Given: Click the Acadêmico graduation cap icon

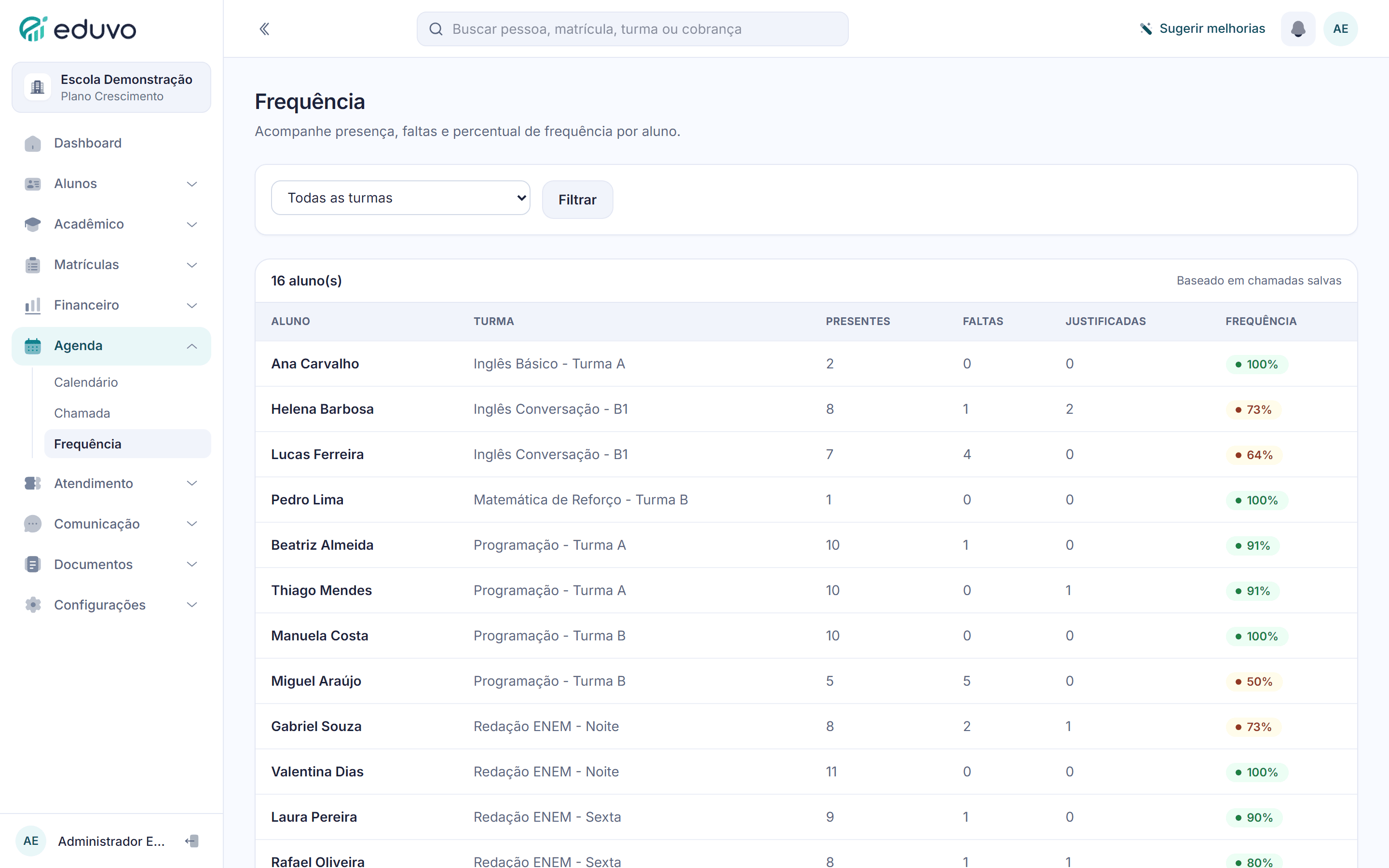Looking at the screenshot, I should pyautogui.click(x=33, y=224).
